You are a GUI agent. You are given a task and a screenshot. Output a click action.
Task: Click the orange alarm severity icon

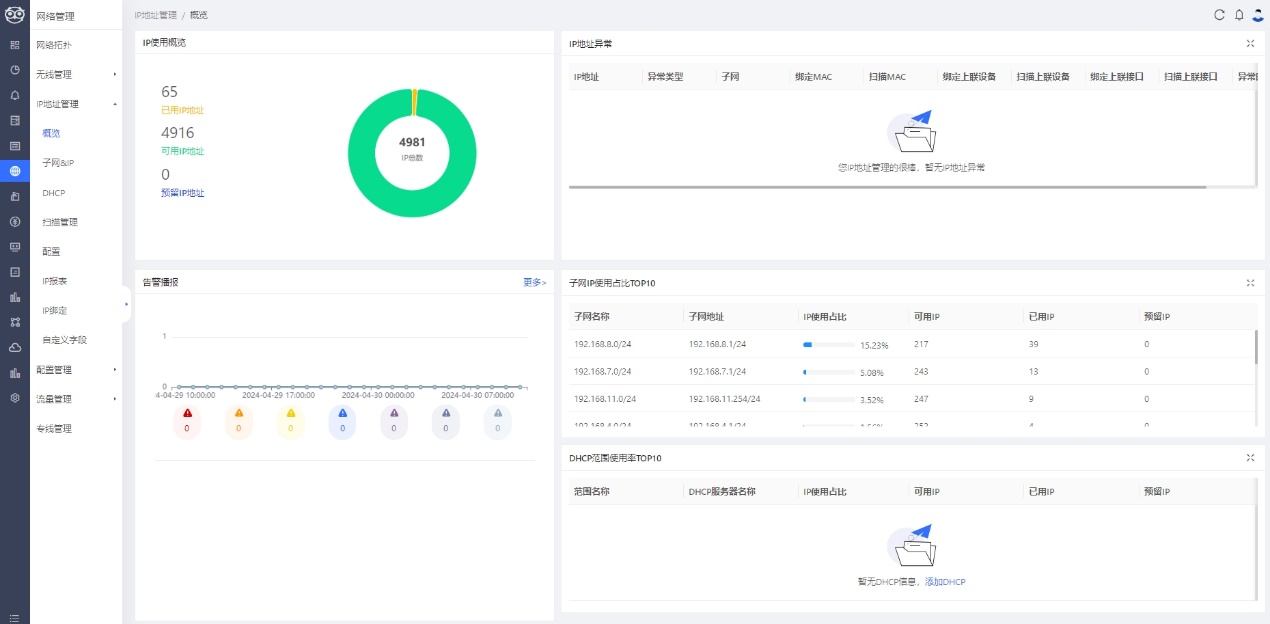click(x=238, y=413)
